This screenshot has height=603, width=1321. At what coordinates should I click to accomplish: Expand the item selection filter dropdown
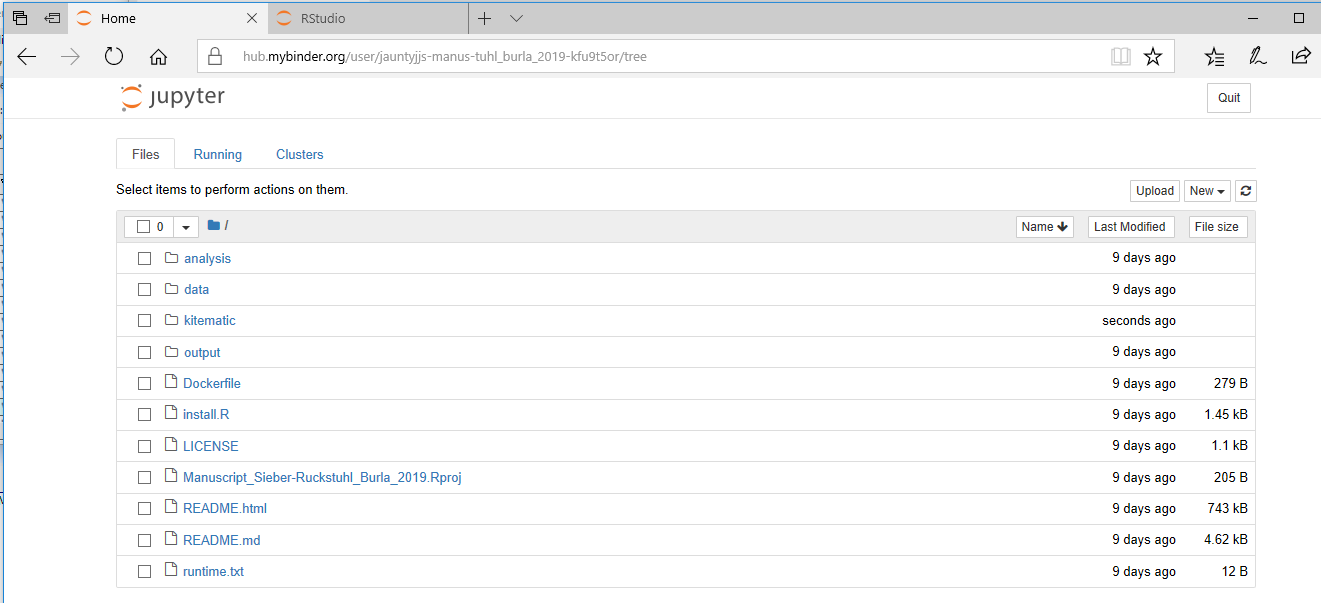[x=185, y=226]
